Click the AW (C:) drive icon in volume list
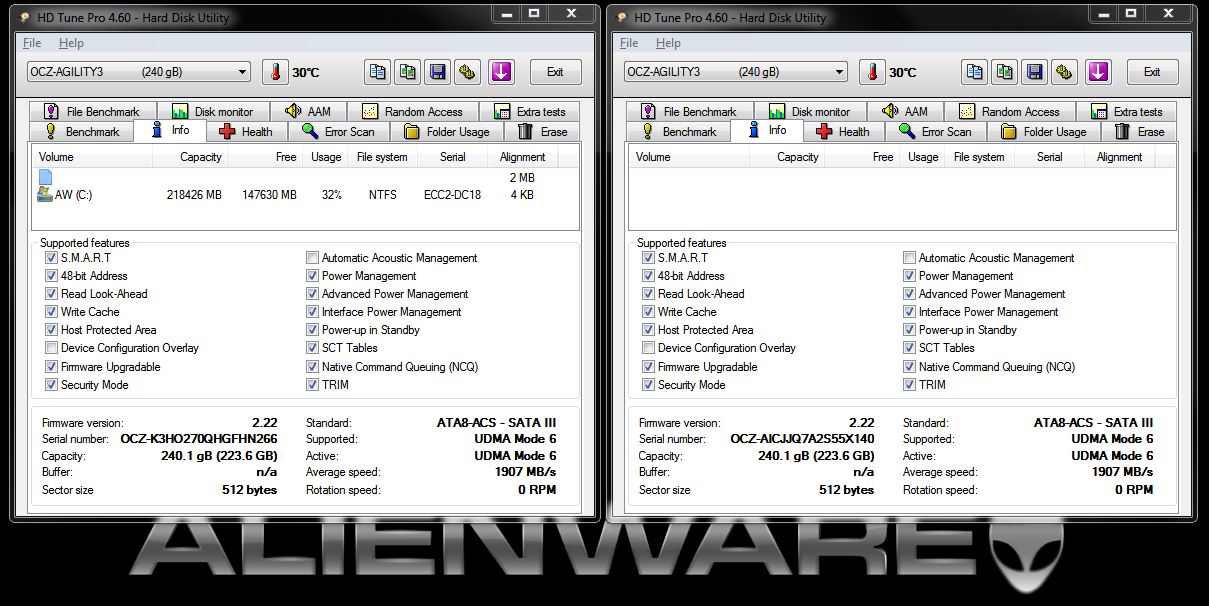 click(45, 194)
